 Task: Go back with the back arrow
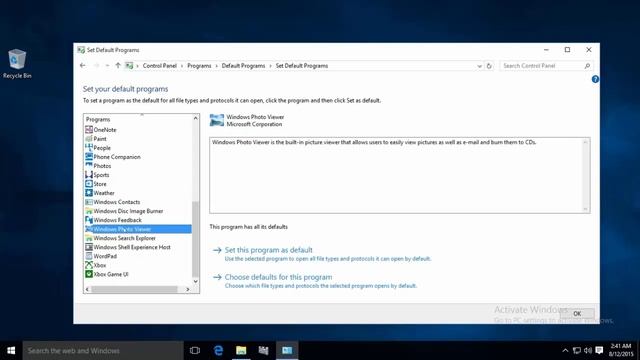coord(83,65)
